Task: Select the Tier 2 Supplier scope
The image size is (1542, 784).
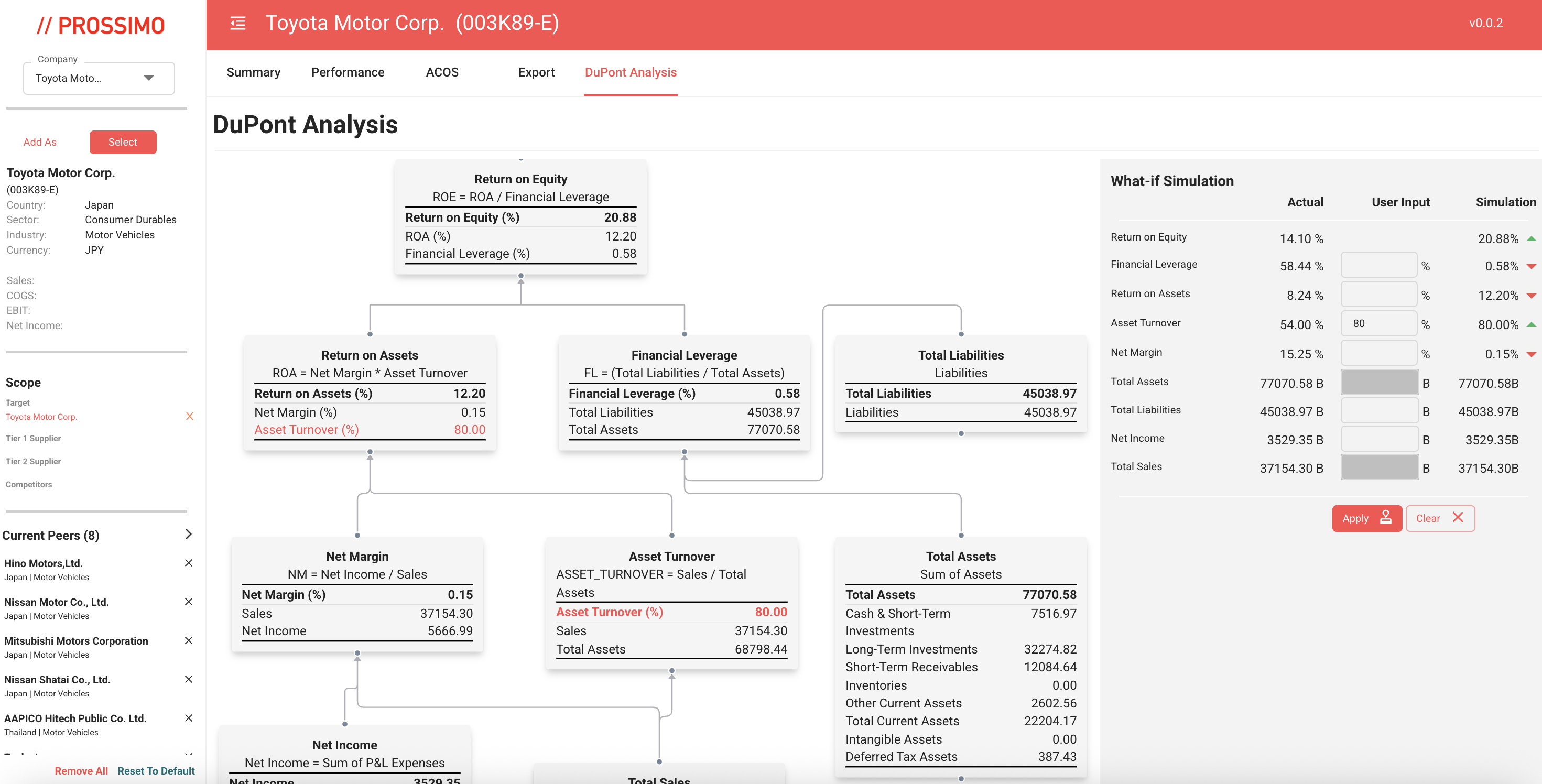Action: pos(33,462)
